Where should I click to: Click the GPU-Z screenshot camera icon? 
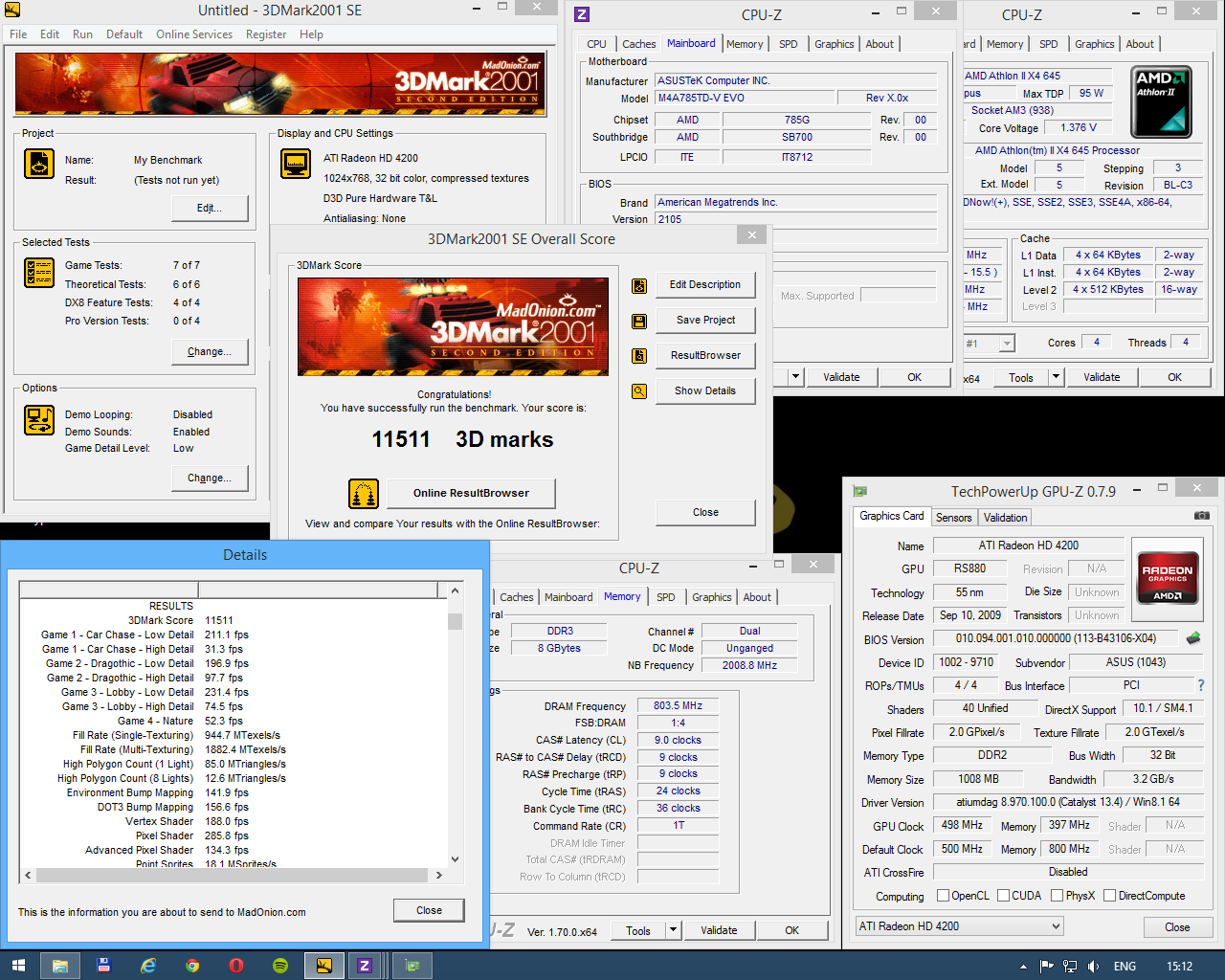tap(1201, 516)
